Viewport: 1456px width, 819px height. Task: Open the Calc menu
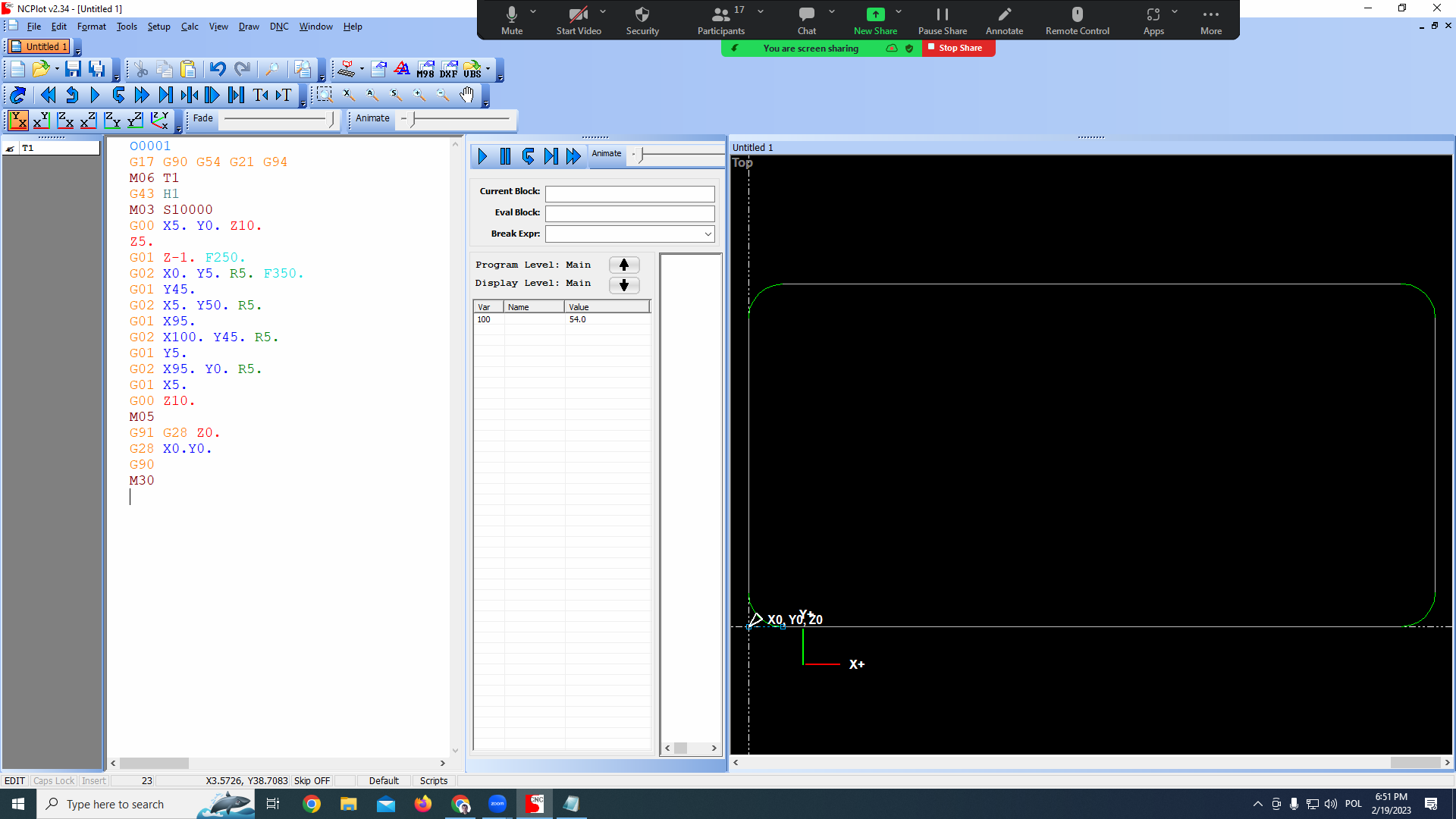(190, 27)
